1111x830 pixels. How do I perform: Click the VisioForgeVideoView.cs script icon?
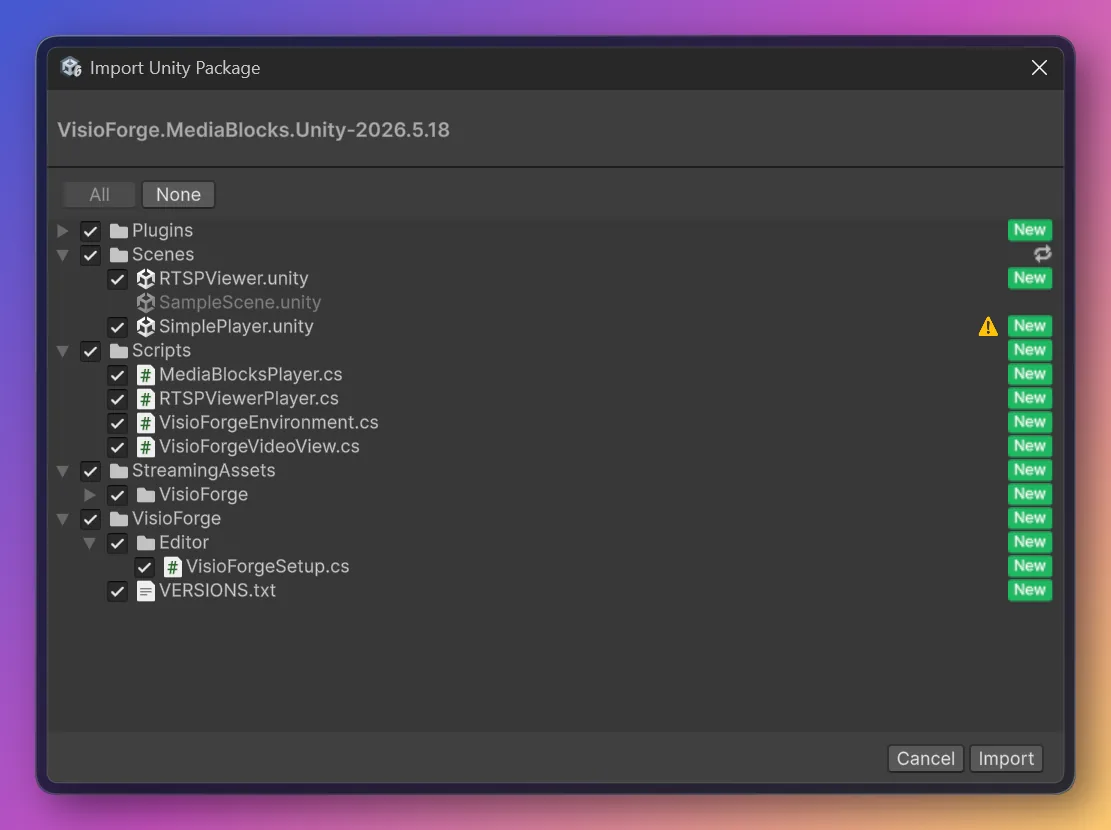point(145,447)
